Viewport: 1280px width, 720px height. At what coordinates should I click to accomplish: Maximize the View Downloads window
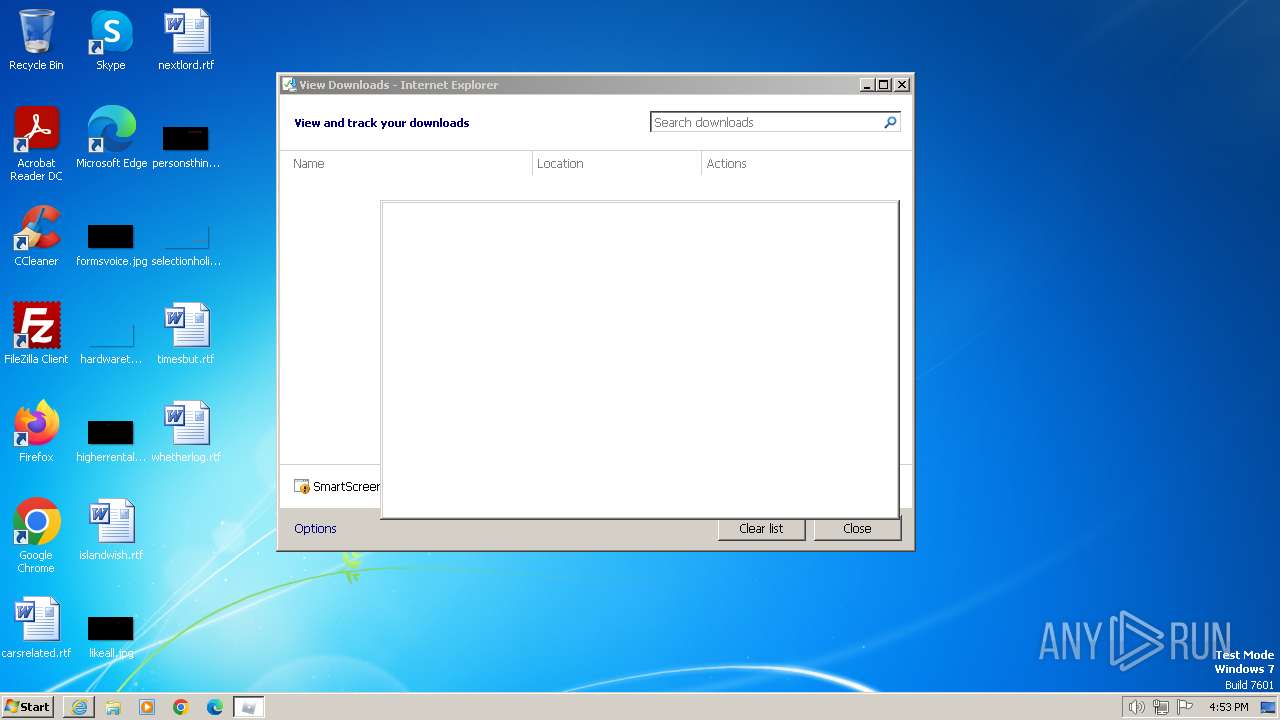[884, 85]
